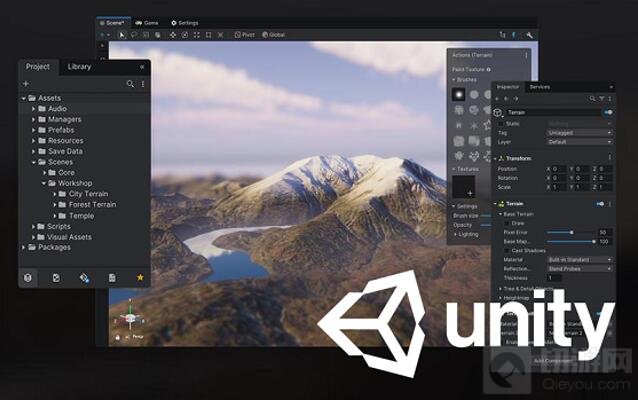Switch to the Library tab
The height and width of the screenshot is (400, 638).
pos(79,67)
